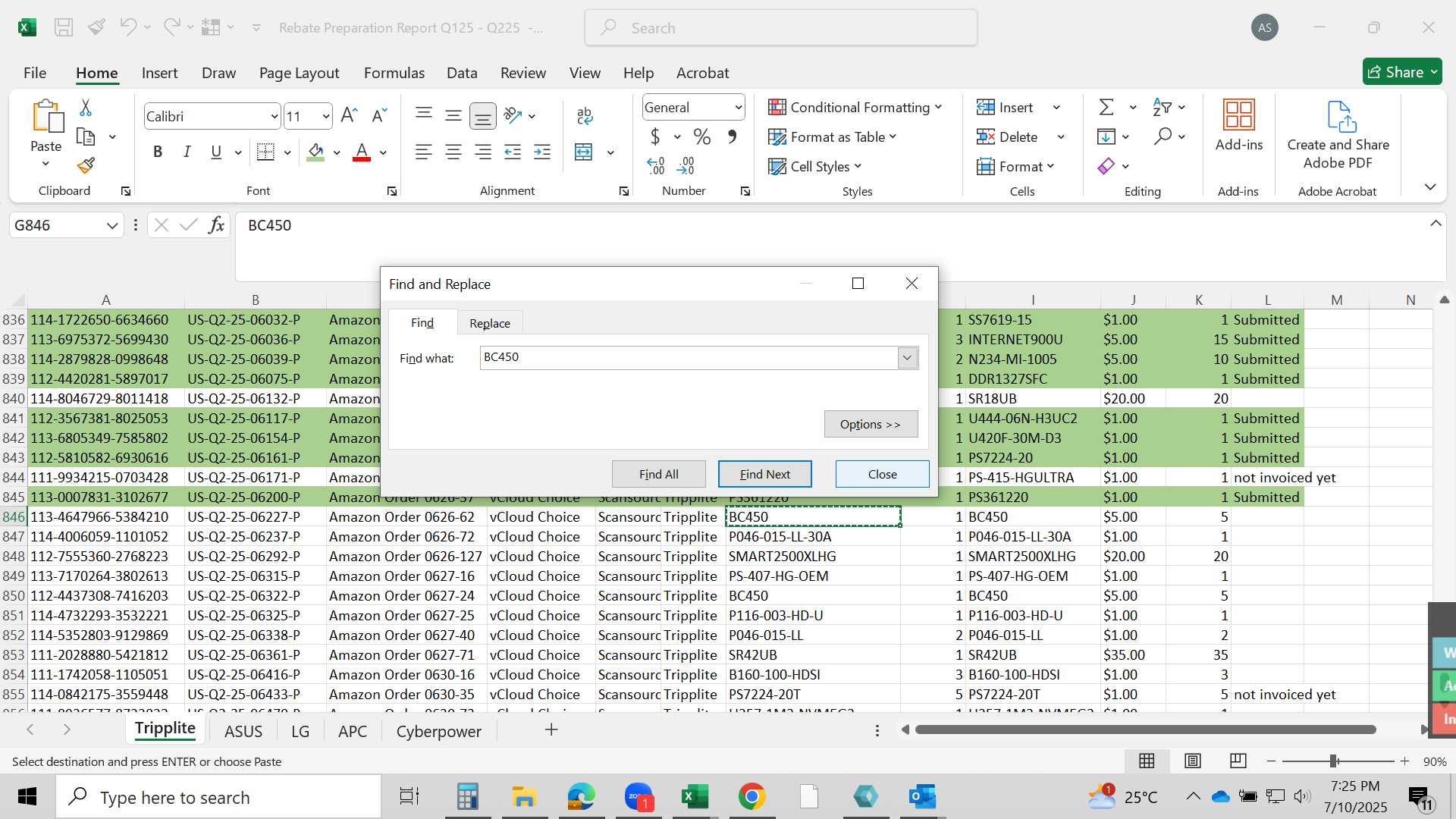Toggle align right in Alignment group
Screen dimensions: 1456x819
coord(483,152)
